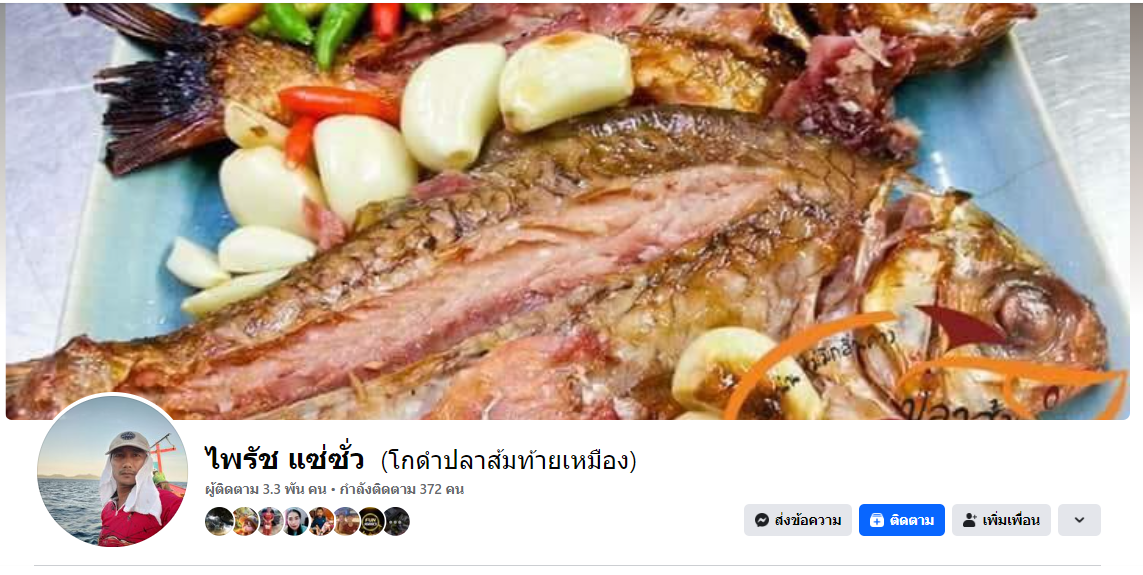The height and width of the screenshot is (575, 1143).
Task: Click profile name ไพรัช แซ่ซั่ว
Action: 284,460
